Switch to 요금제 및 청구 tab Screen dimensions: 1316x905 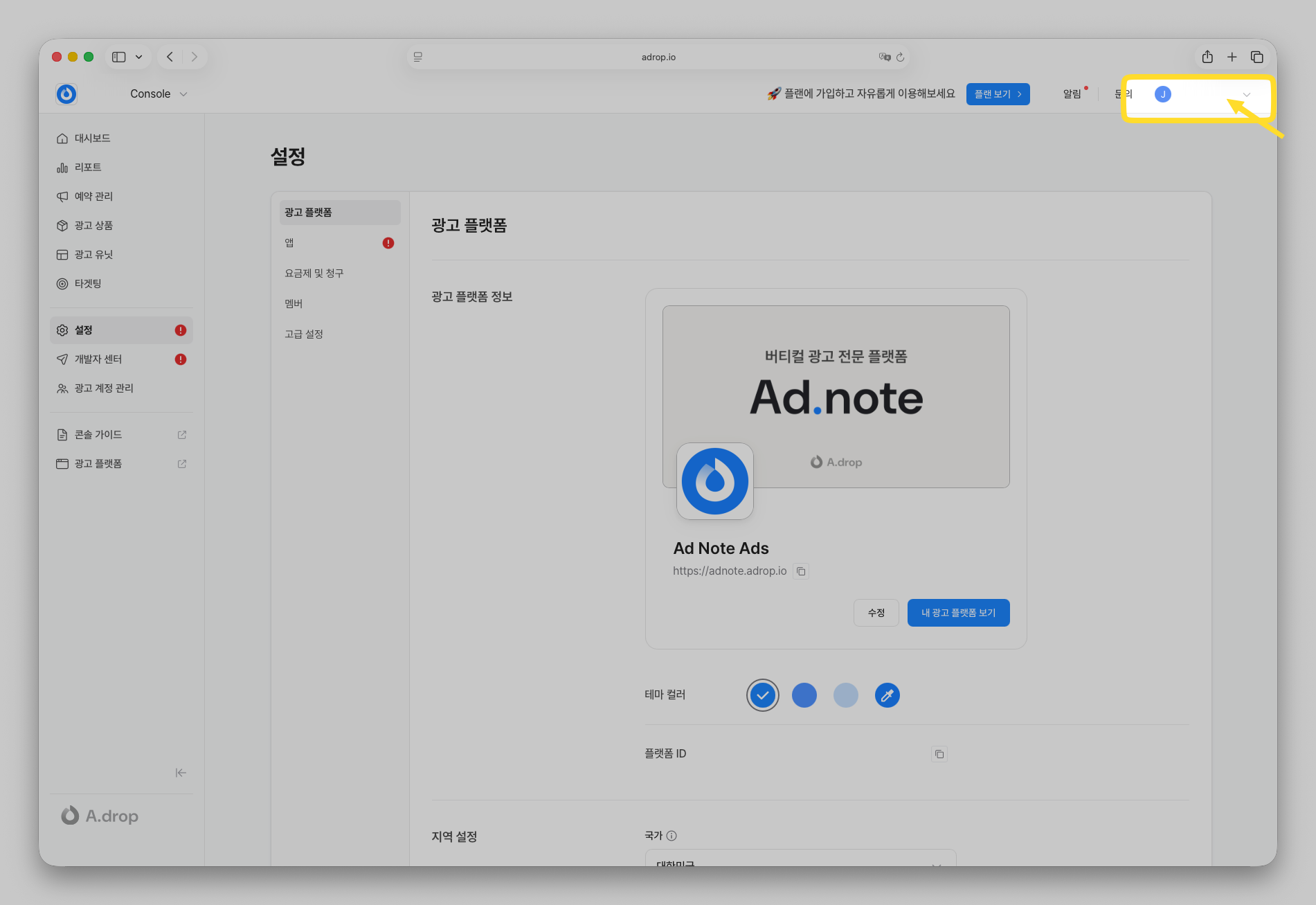(x=314, y=274)
